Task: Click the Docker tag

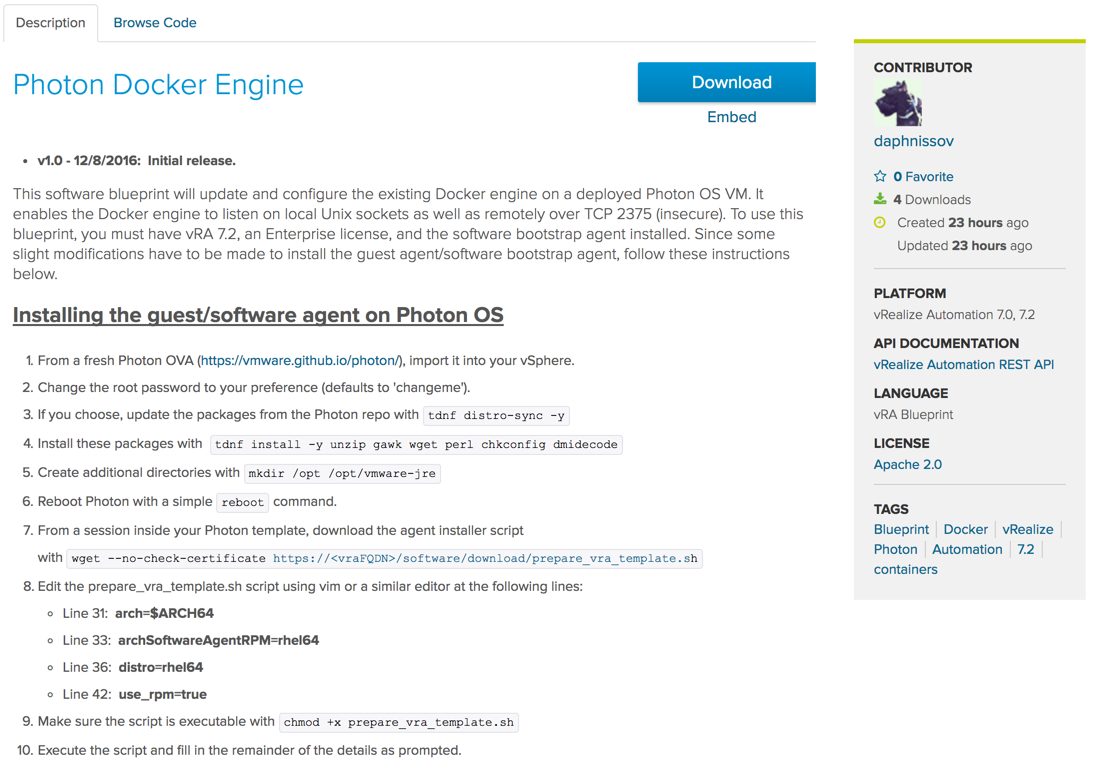Action: 965,529
